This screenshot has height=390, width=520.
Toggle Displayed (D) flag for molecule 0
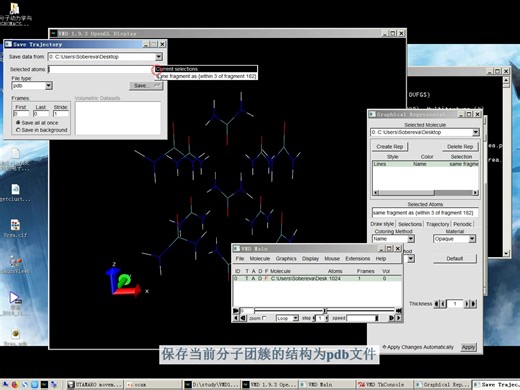260,278
